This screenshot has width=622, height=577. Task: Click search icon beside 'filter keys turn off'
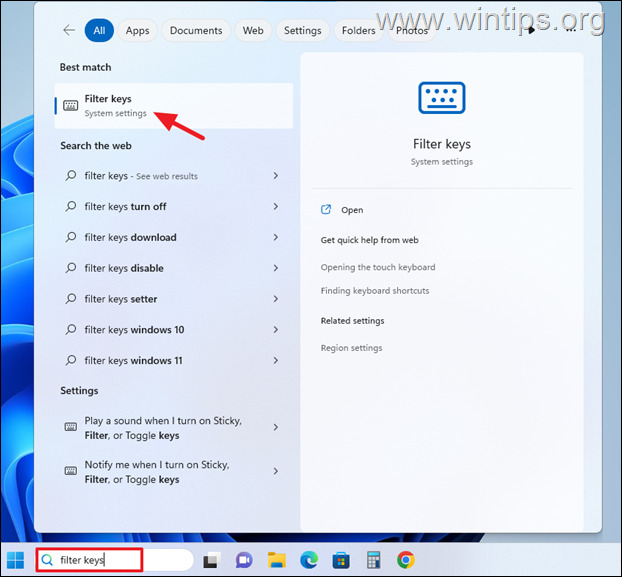[x=71, y=206]
